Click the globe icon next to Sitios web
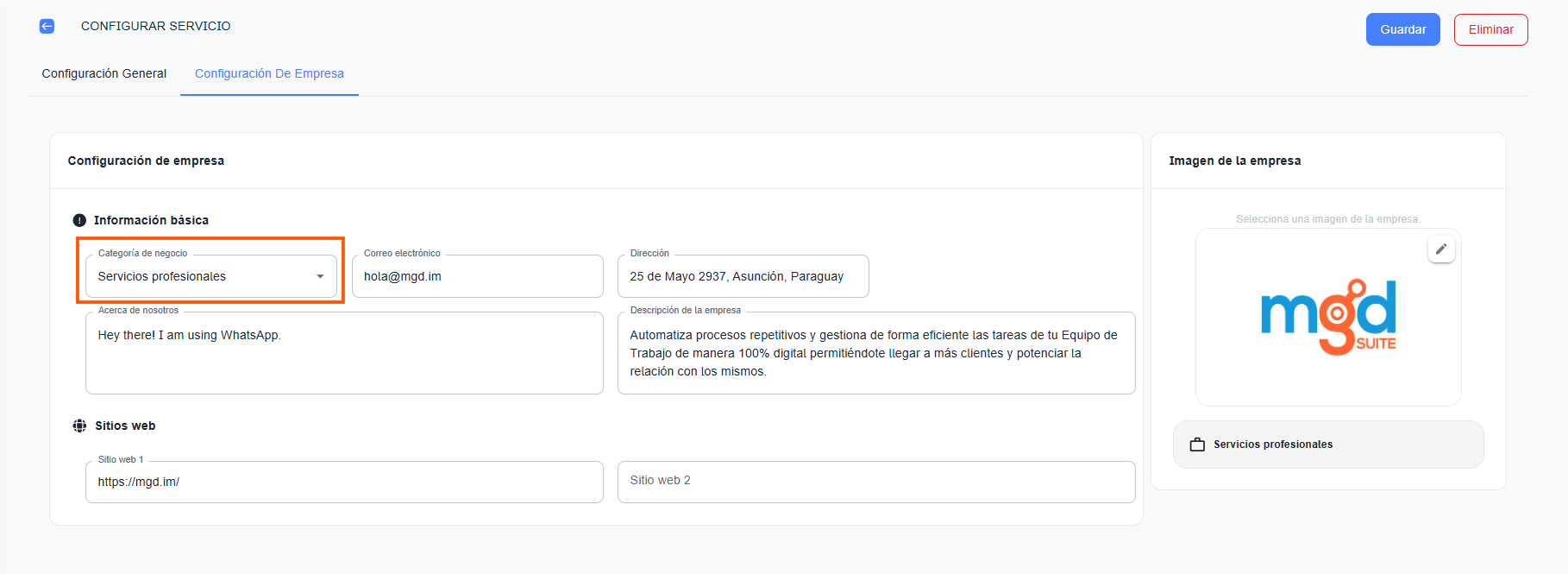Viewport: 1568px width, 574px height. pos(79,426)
